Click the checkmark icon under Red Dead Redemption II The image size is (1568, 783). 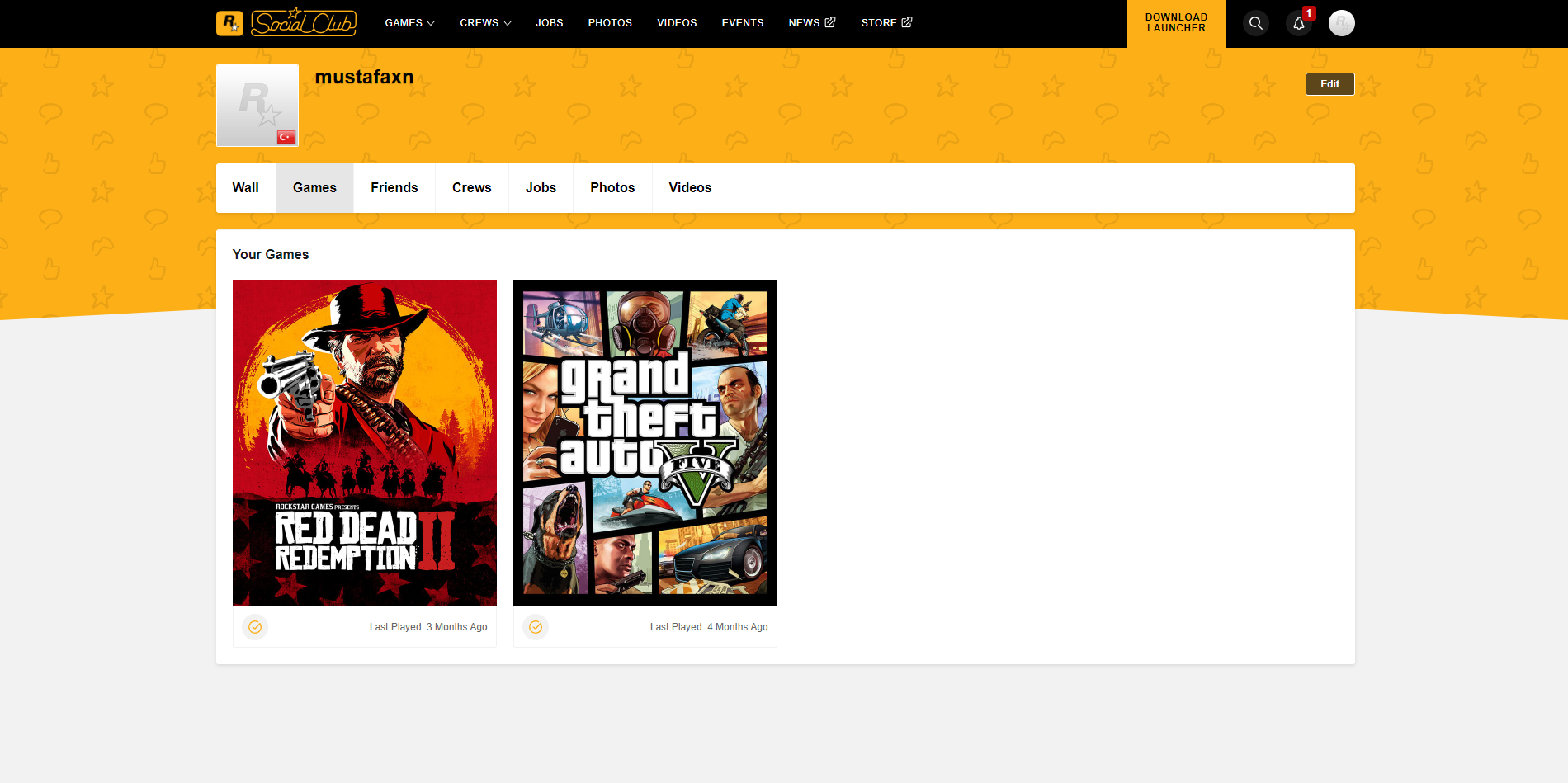(255, 627)
